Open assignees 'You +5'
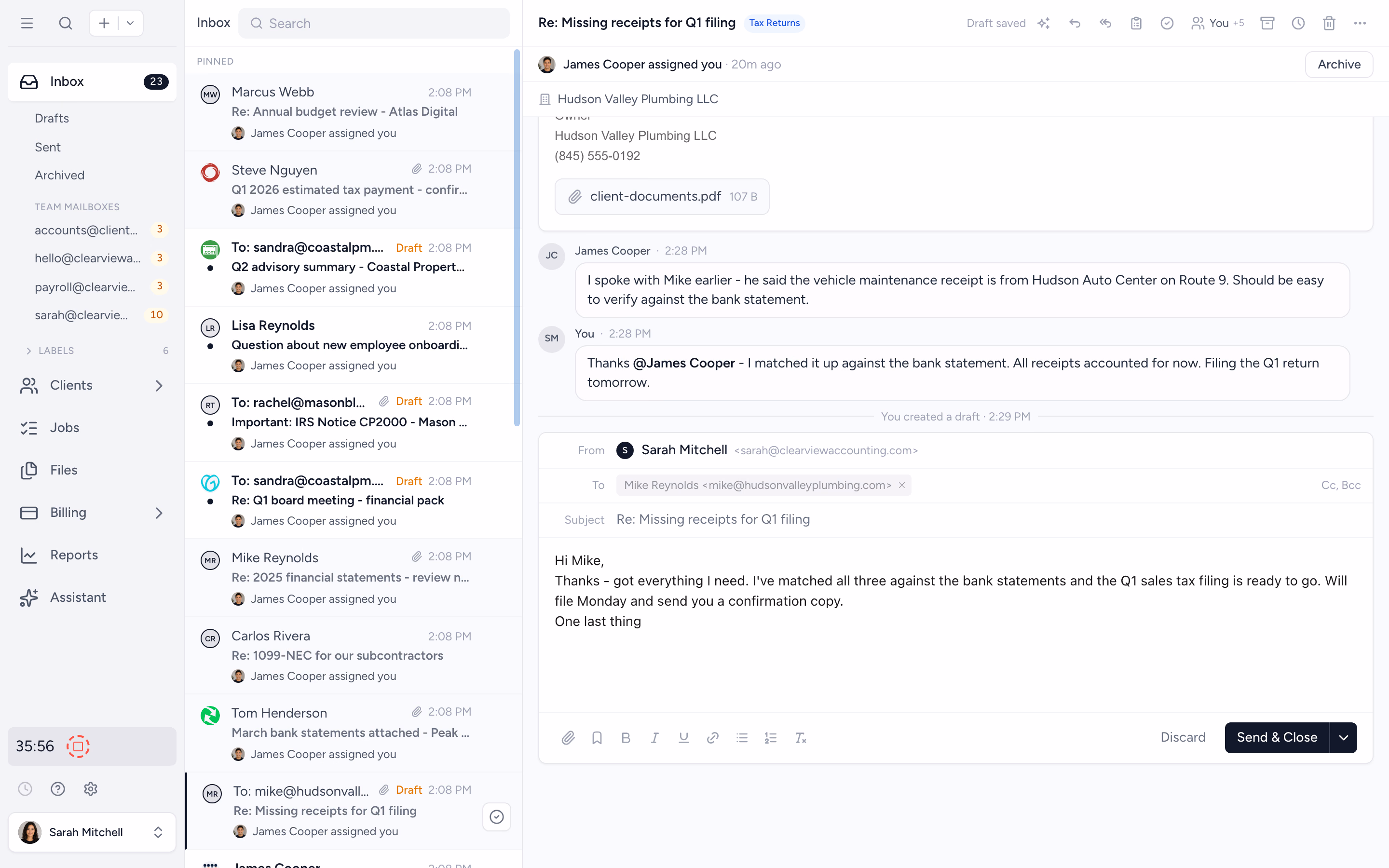The image size is (1389, 868). pyautogui.click(x=1217, y=23)
